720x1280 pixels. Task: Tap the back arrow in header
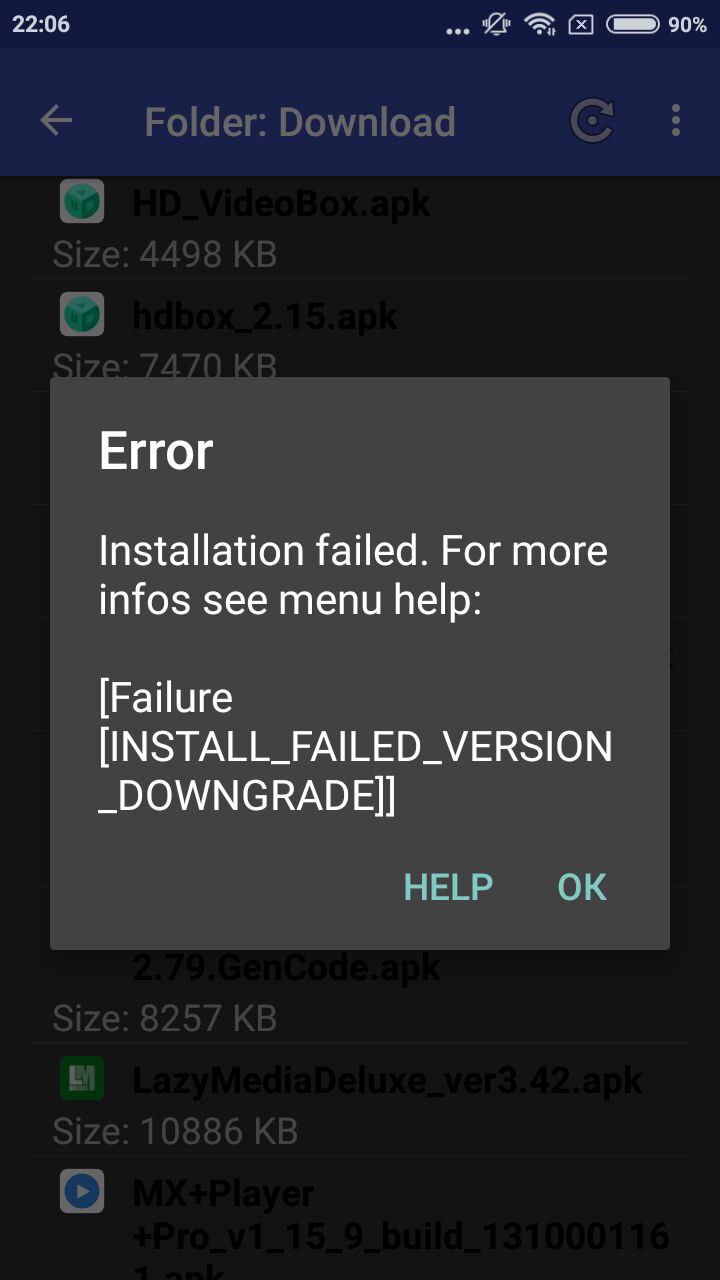coord(56,121)
